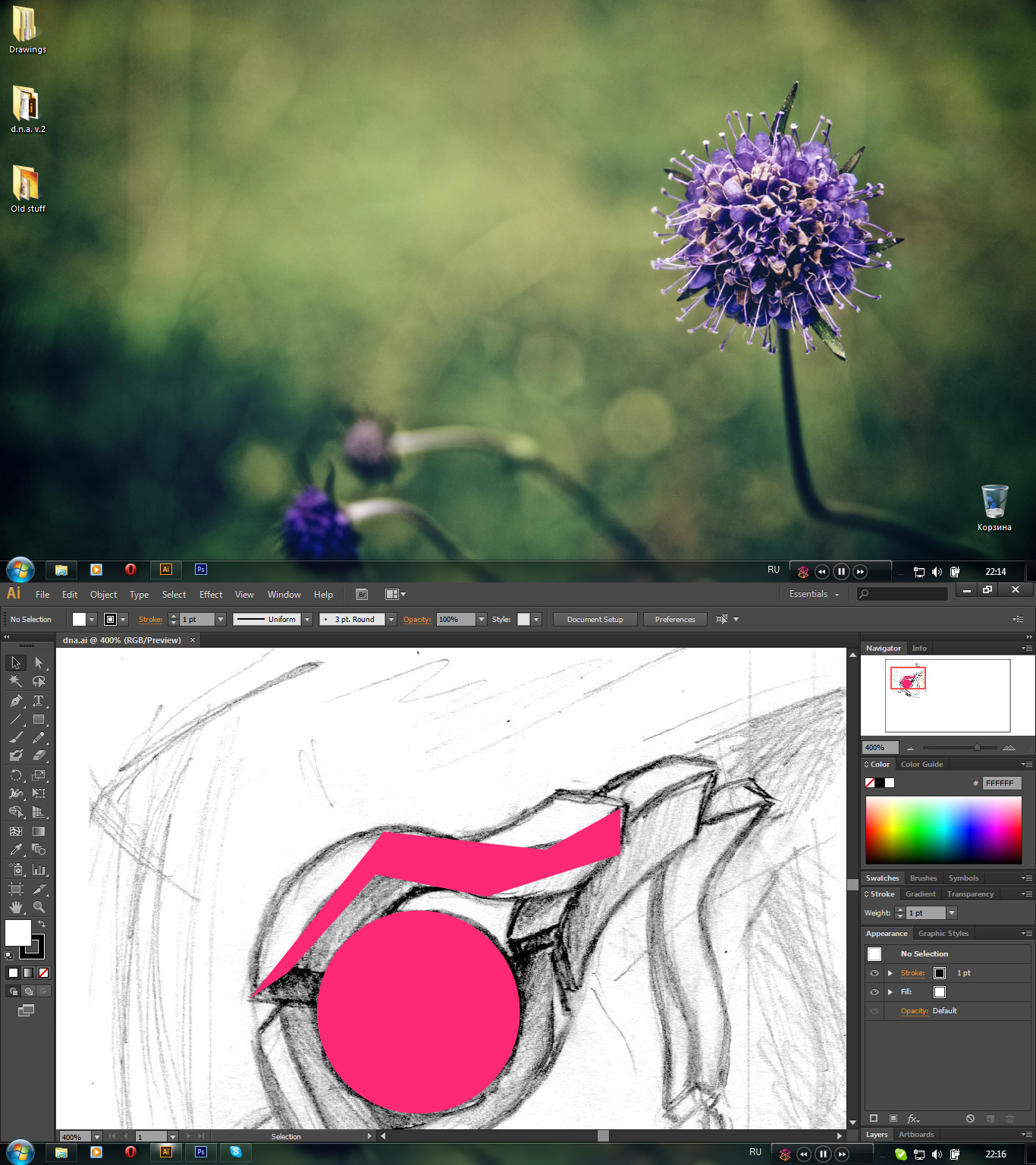
Task: Select the Pen tool
Action: 15,700
